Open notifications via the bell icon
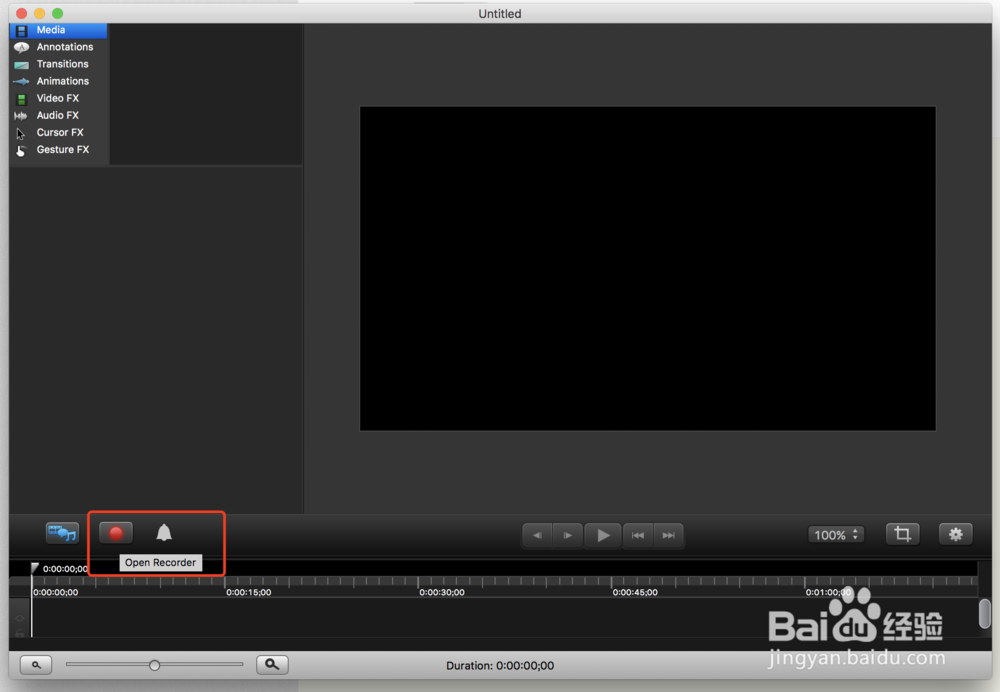 (164, 533)
